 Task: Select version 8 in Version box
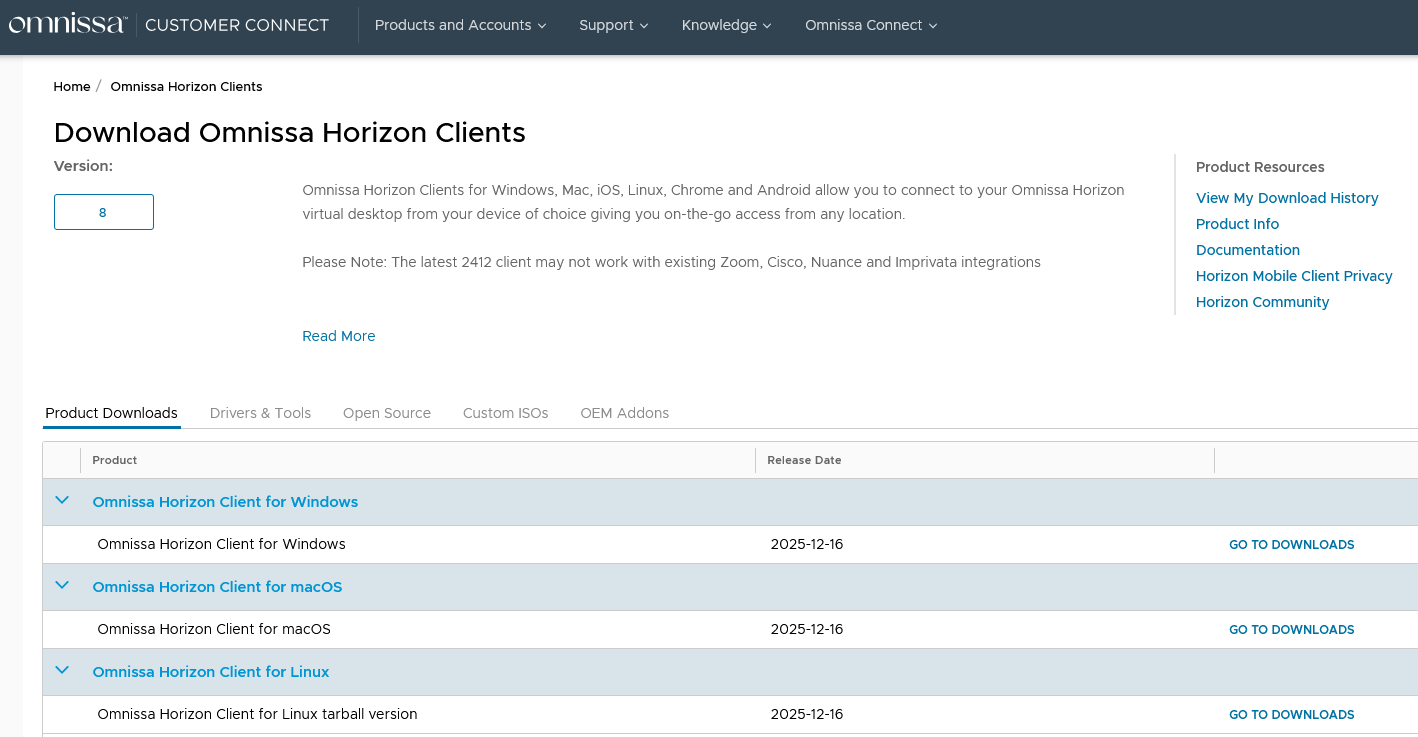103,212
